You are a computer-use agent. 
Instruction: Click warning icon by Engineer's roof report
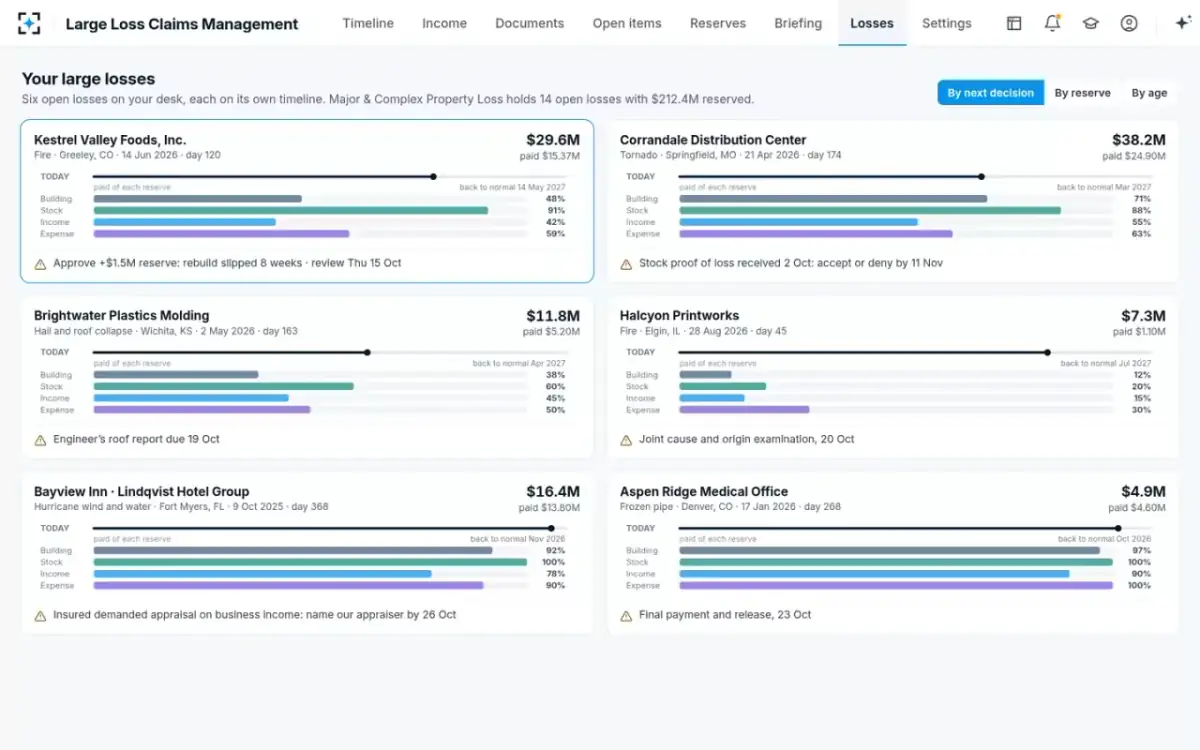(40, 440)
